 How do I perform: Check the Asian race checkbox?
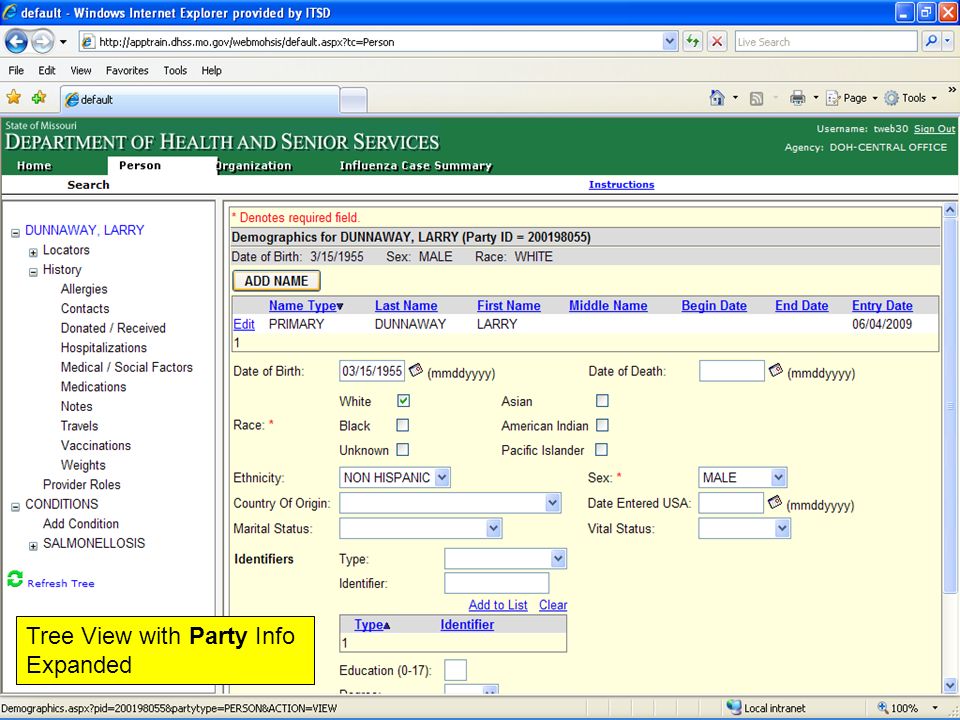(602, 401)
